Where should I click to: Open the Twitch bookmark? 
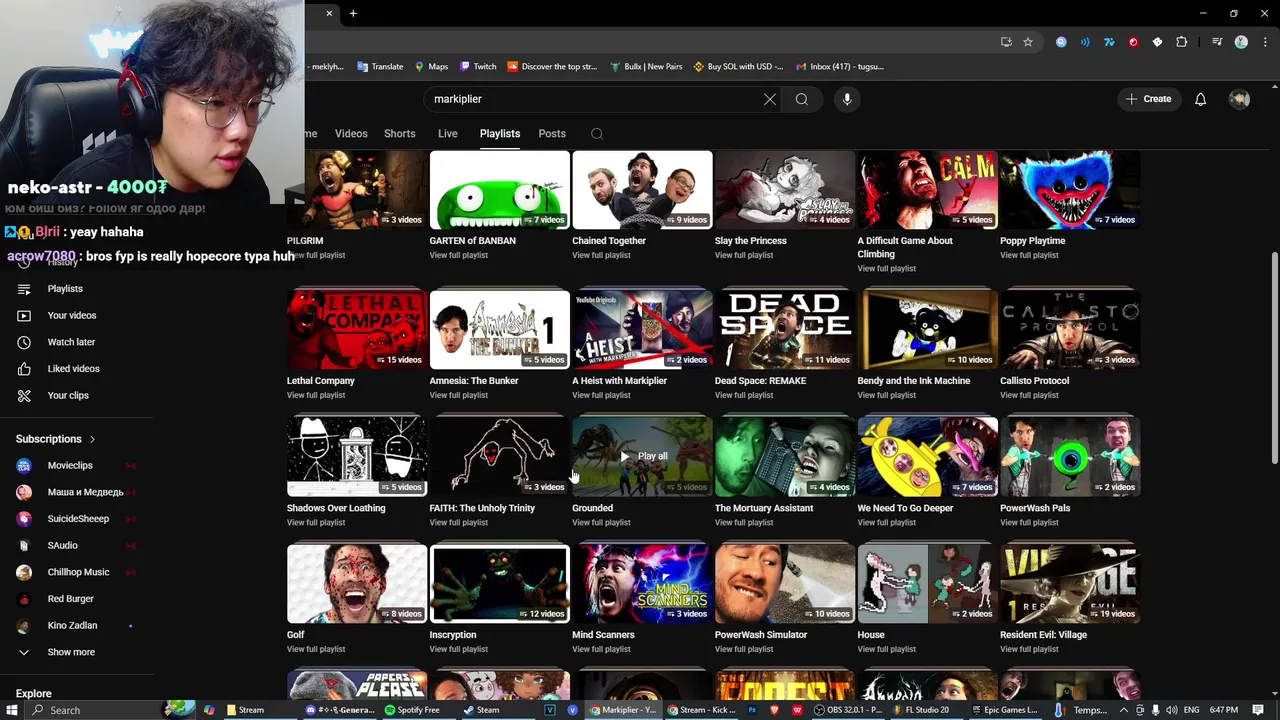(x=478, y=67)
